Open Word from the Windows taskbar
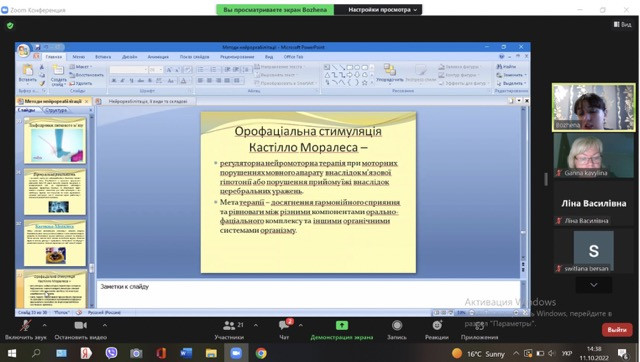The width and height of the screenshot is (640, 362). click(x=186, y=353)
